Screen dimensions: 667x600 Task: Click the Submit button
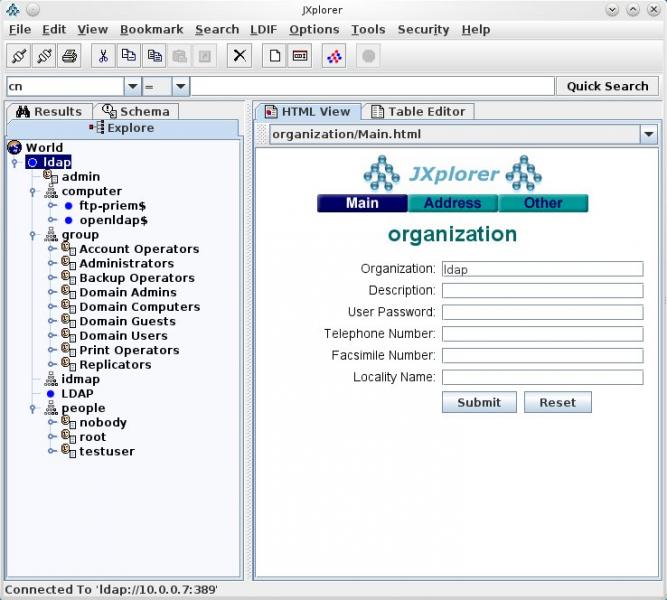(x=479, y=402)
